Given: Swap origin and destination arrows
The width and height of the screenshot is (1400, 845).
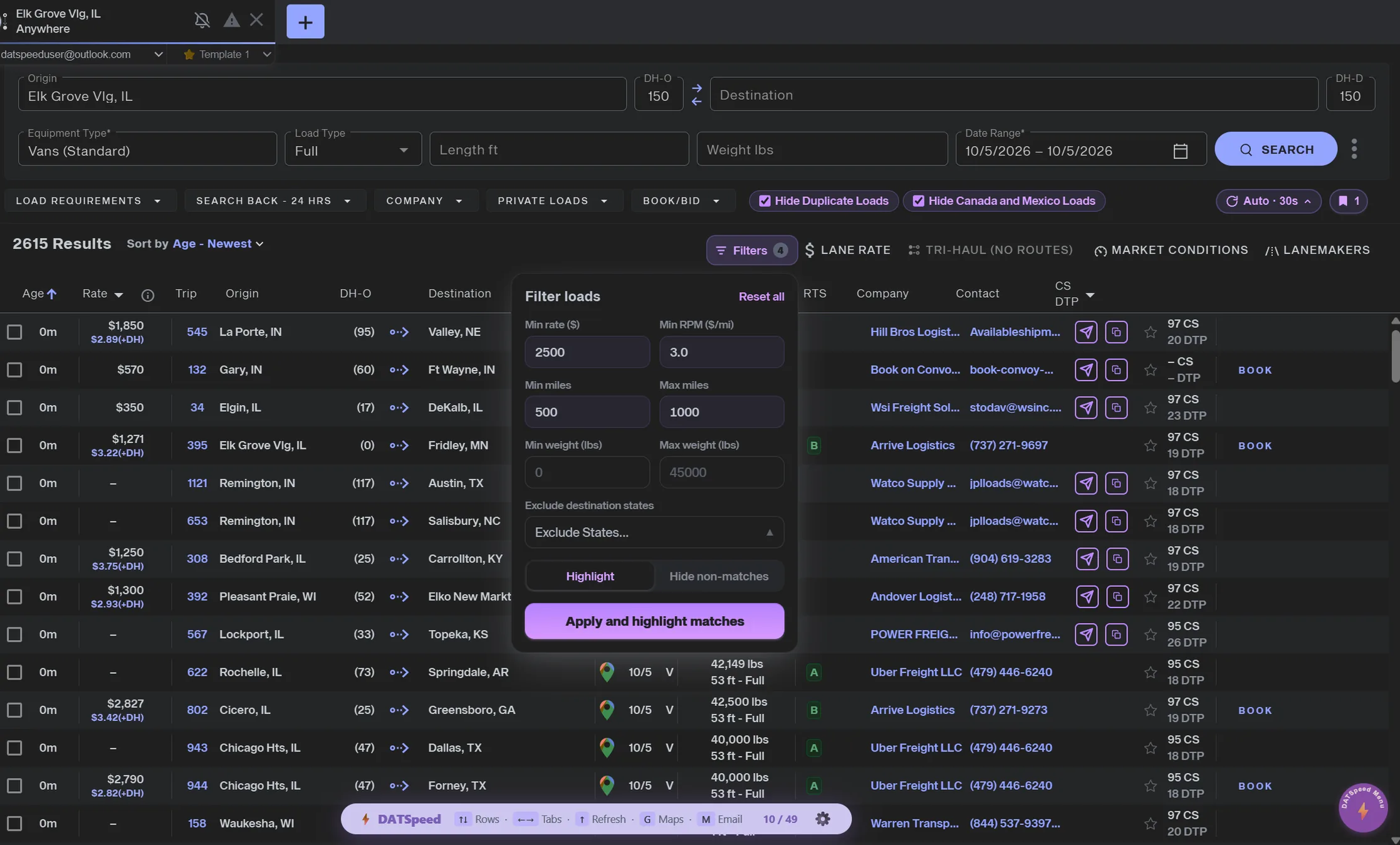Looking at the screenshot, I should [x=696, y=95].
